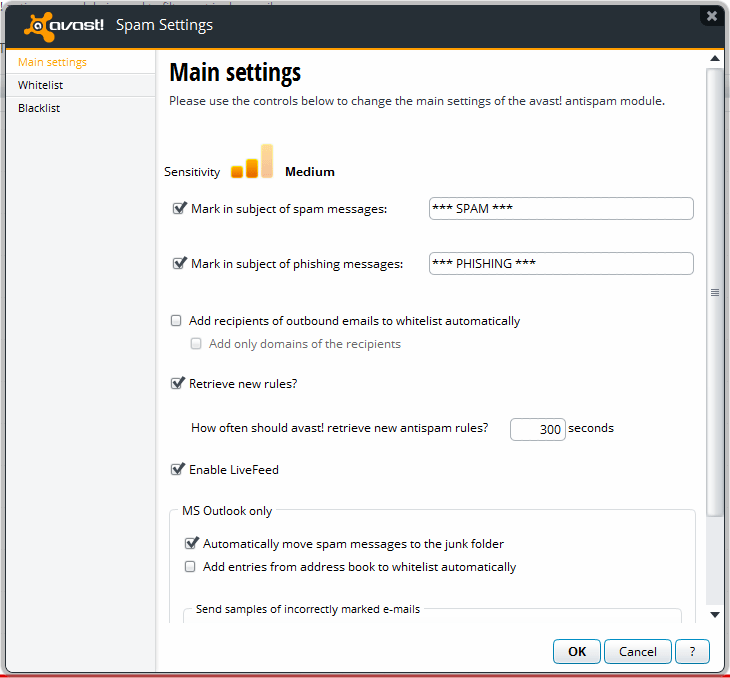Adjust the Sensitivity level bars
This screenshot has height=678, width=730.
click(252, 162)
